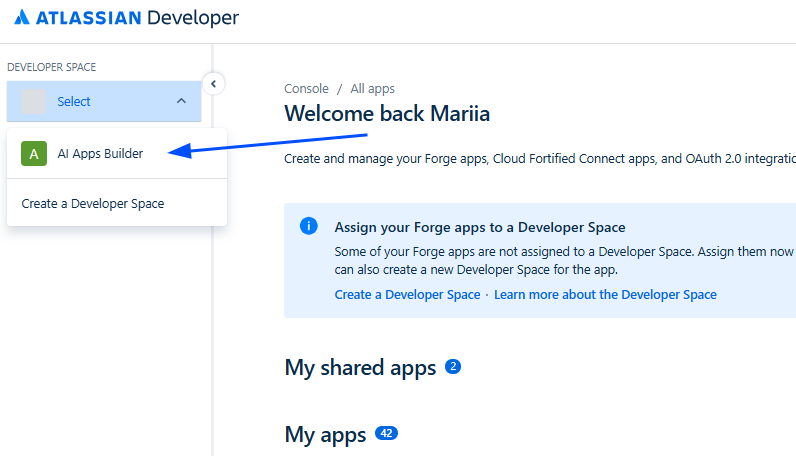The width and height of the screenshot is (796, 456).
Task: Click the My shared apps heading
Action: point(360,367)
